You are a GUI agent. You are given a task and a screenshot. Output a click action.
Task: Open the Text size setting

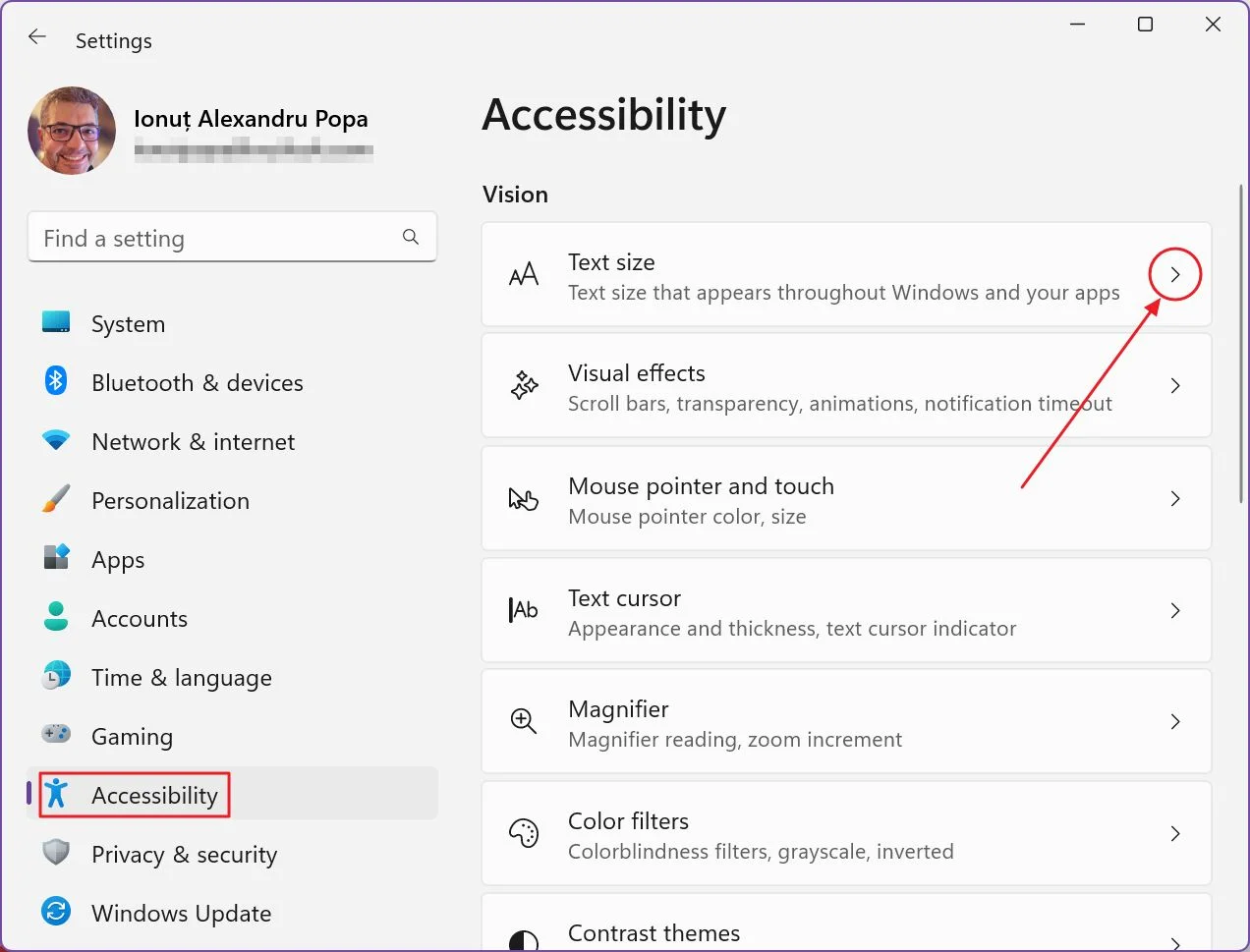tap(846, 274)
